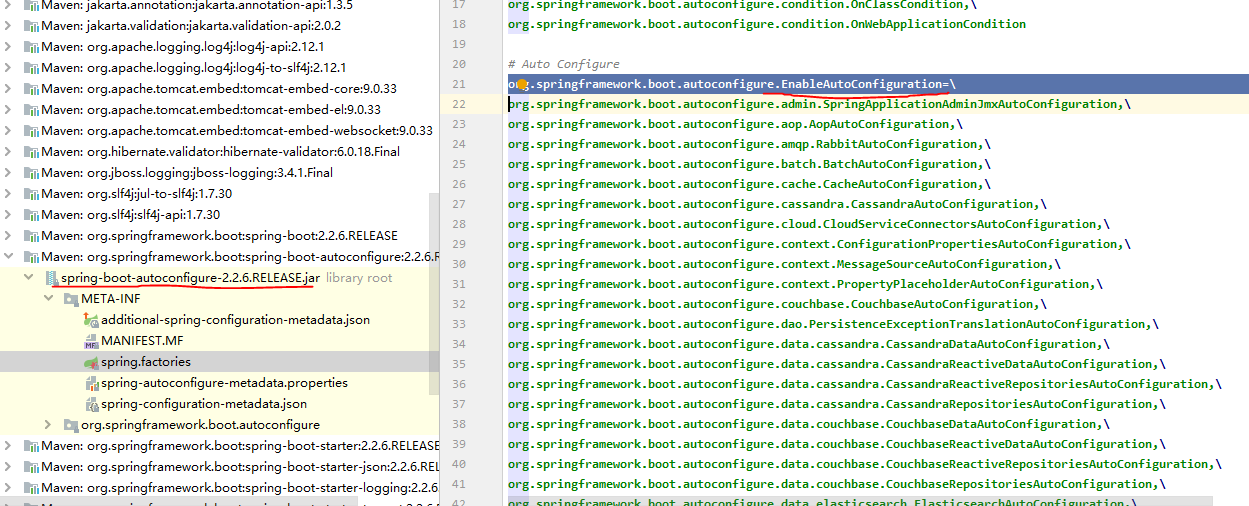The height and width of the screenshot is (506, 1249).
Task: Click OnWebApplicationCondition line in editor
Action: pyautogui.click(x=766, y=24)
